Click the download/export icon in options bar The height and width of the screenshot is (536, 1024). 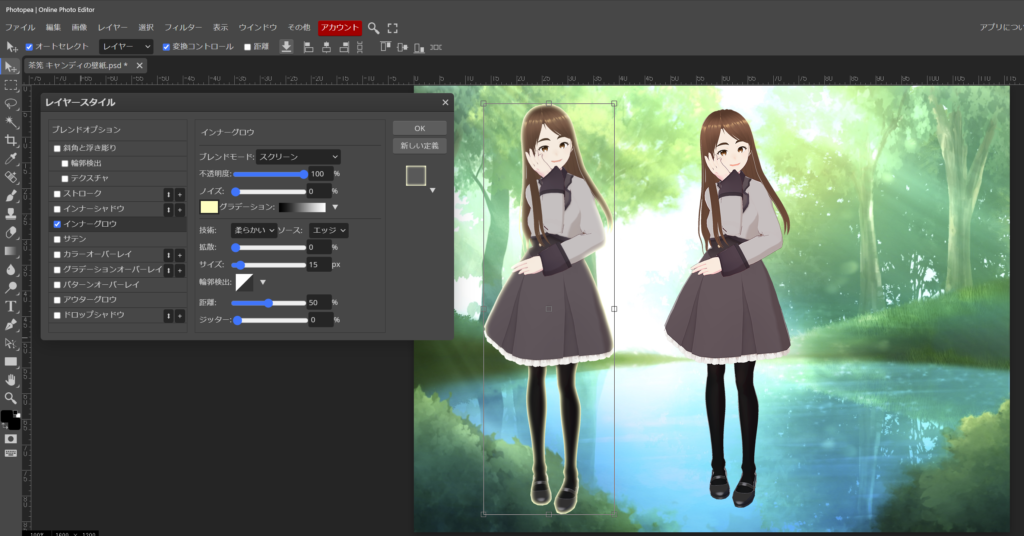click(287, 47)
